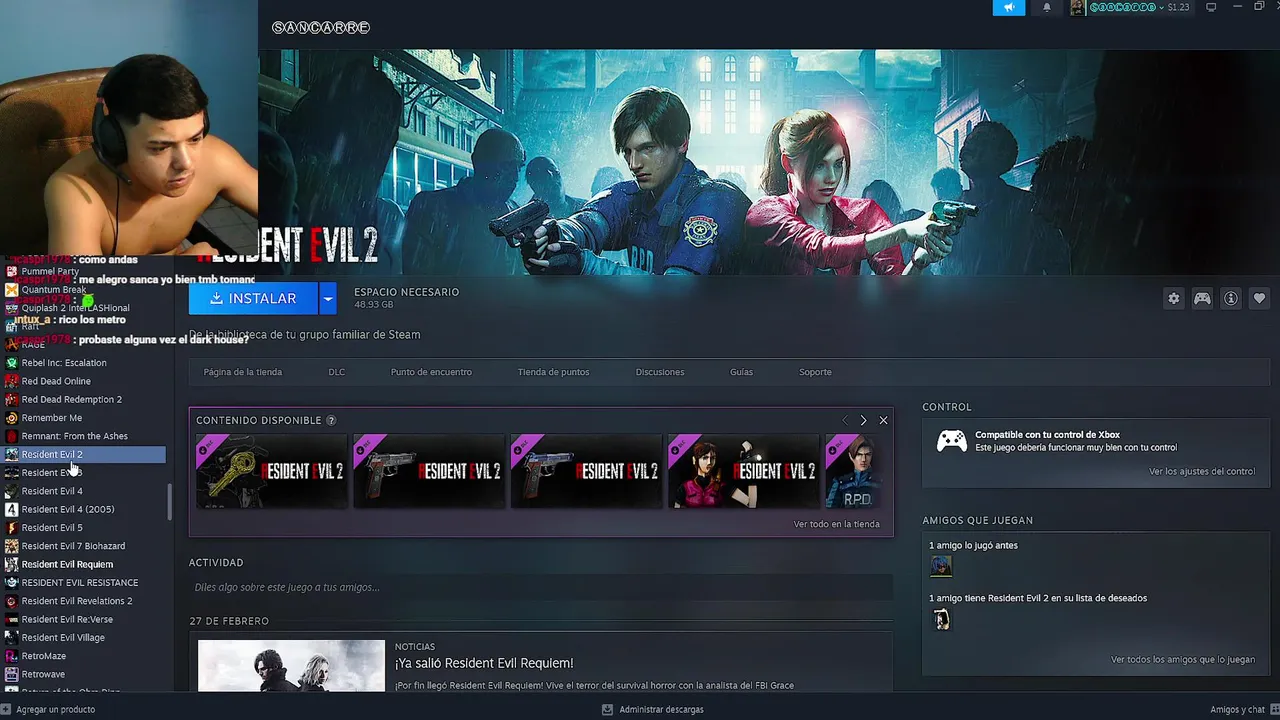Advance DLC carousel to next page
This screenshot has height=720, width=1280.
pos(863,420)
